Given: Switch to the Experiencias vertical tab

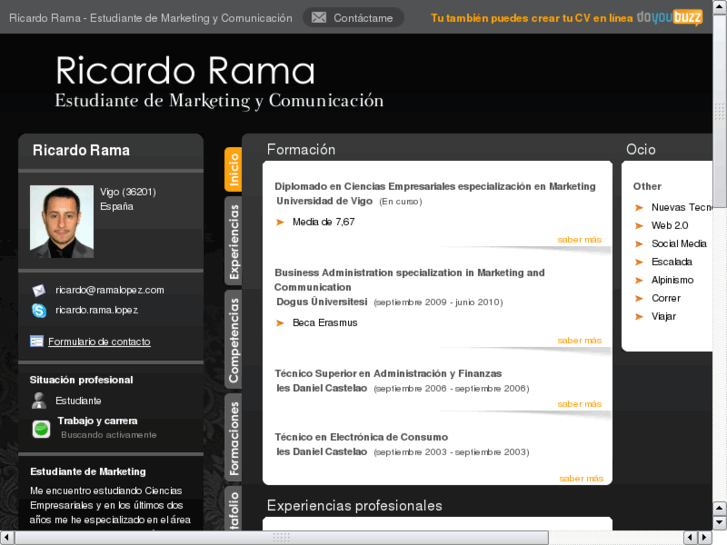Looking at the screenshot, I should click(233, 241).
